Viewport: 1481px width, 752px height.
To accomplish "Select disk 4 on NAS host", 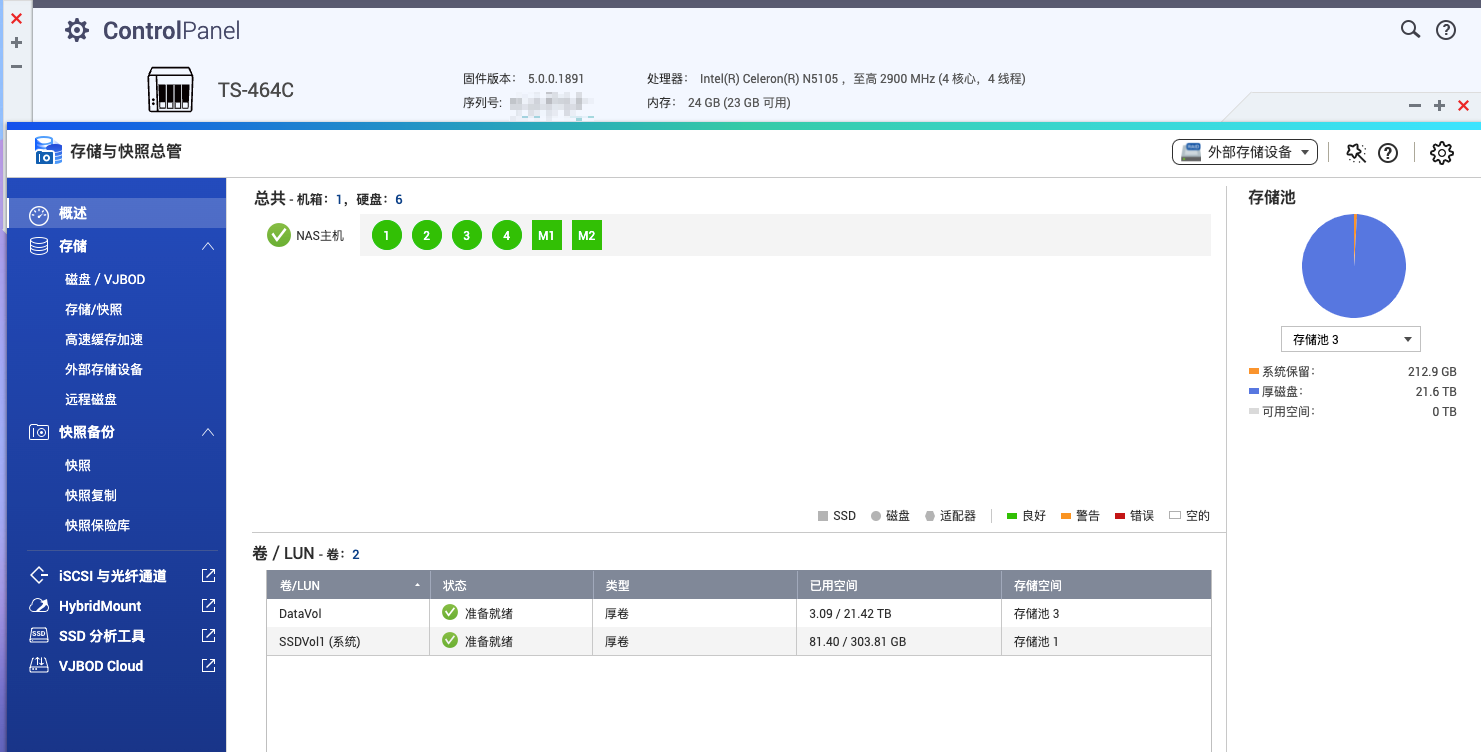I will (507, 236).
